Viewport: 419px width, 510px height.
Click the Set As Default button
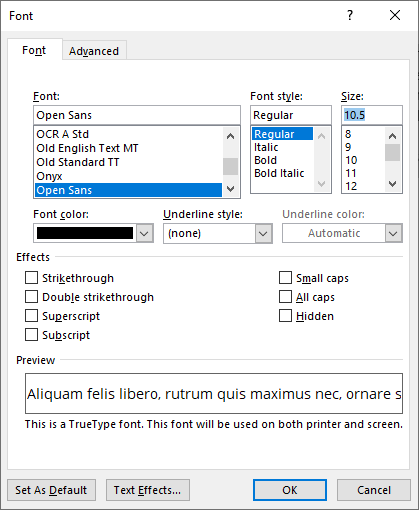tap(51, 490)
